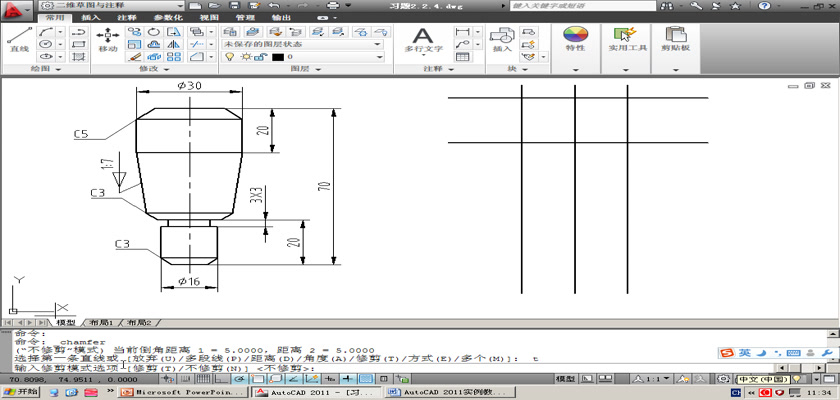Open the 剪贴板 (Clipboard) panel
Image resolution: width=840 pixels, height=400 pixels.
point(675,39)
